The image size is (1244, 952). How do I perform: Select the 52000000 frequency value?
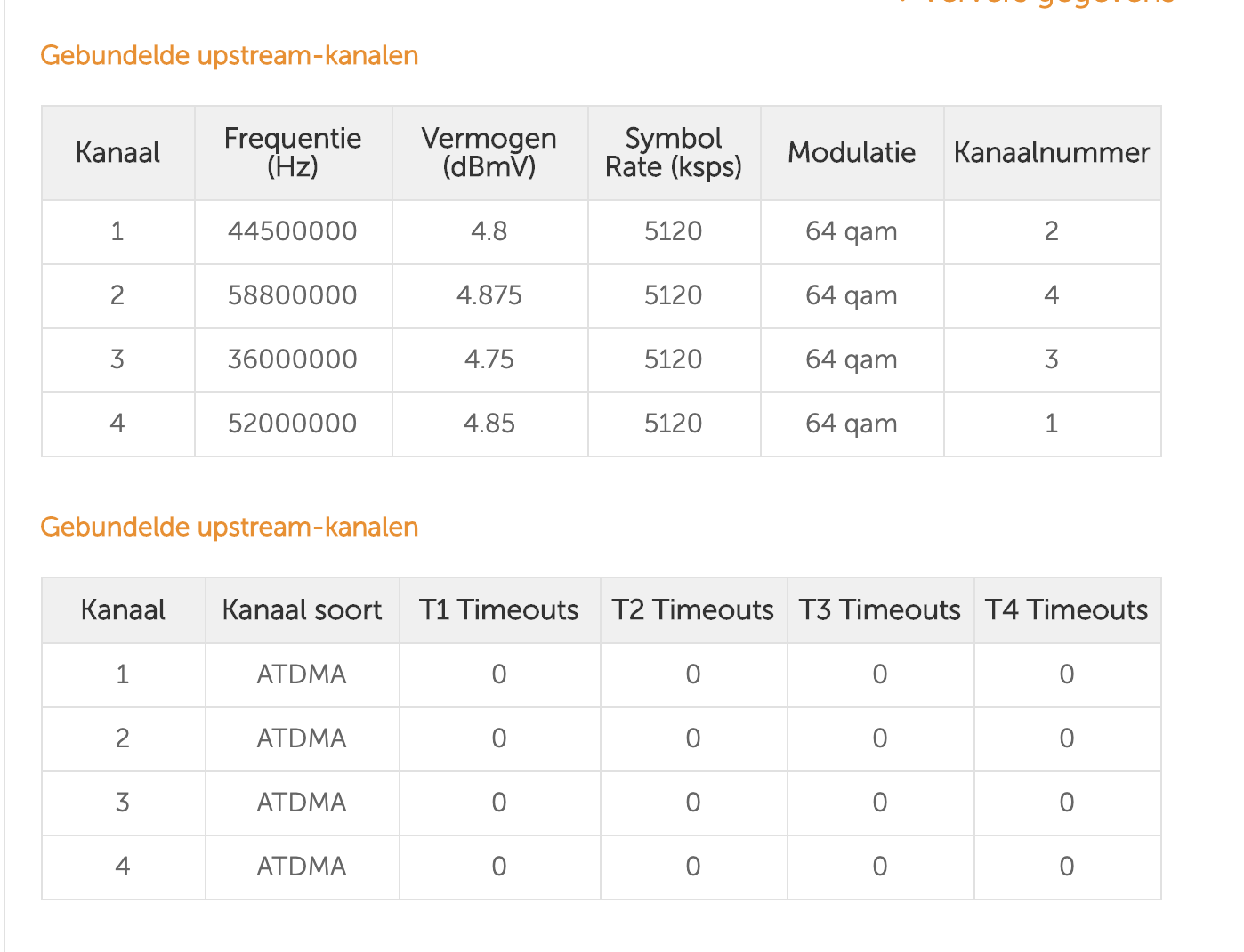[292, 424]
